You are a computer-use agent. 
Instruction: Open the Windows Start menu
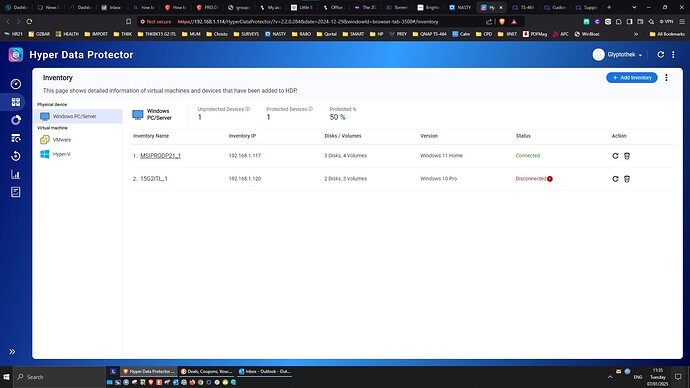pyautogui.click(x=6, y=377)
